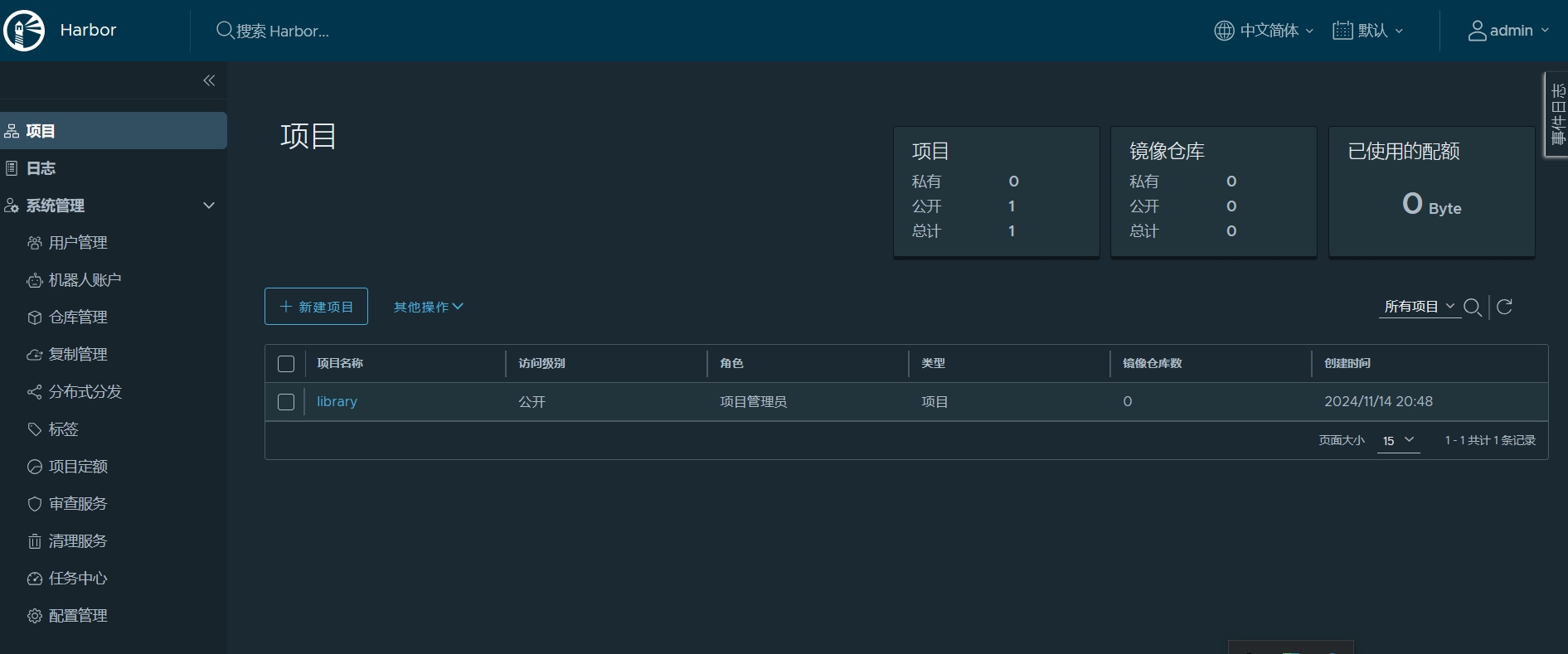Click the Harbor lighthouse logo

pyautogui.click(x=25, y=31)
